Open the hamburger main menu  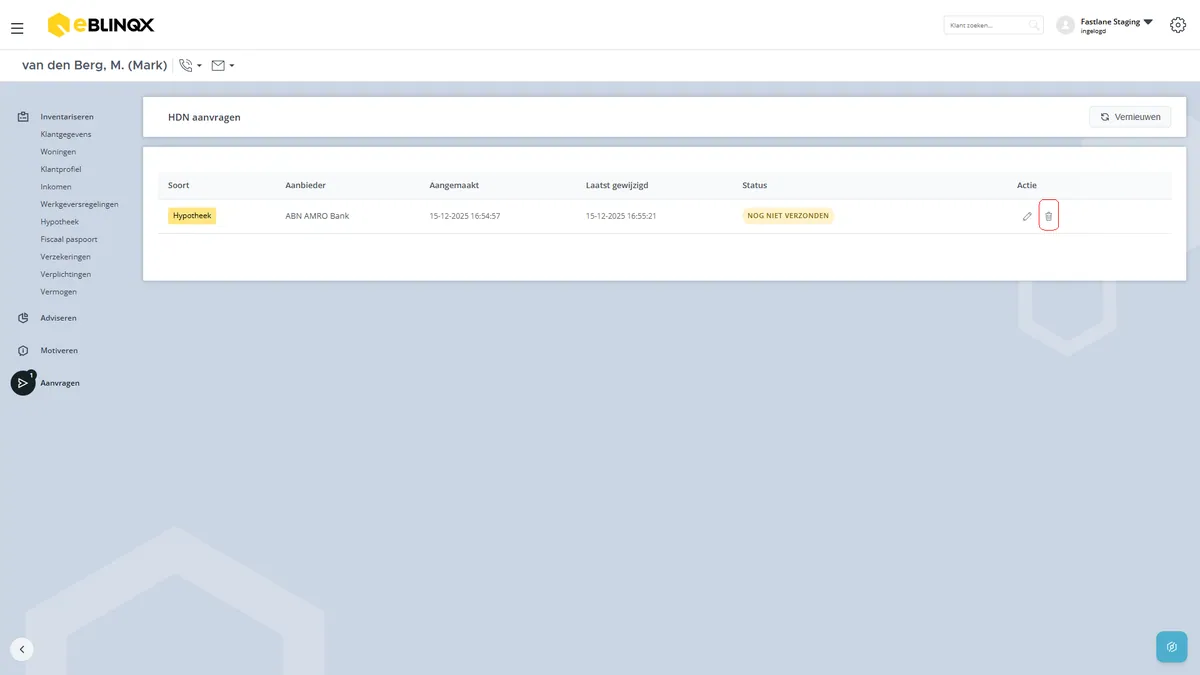(17, 28)
